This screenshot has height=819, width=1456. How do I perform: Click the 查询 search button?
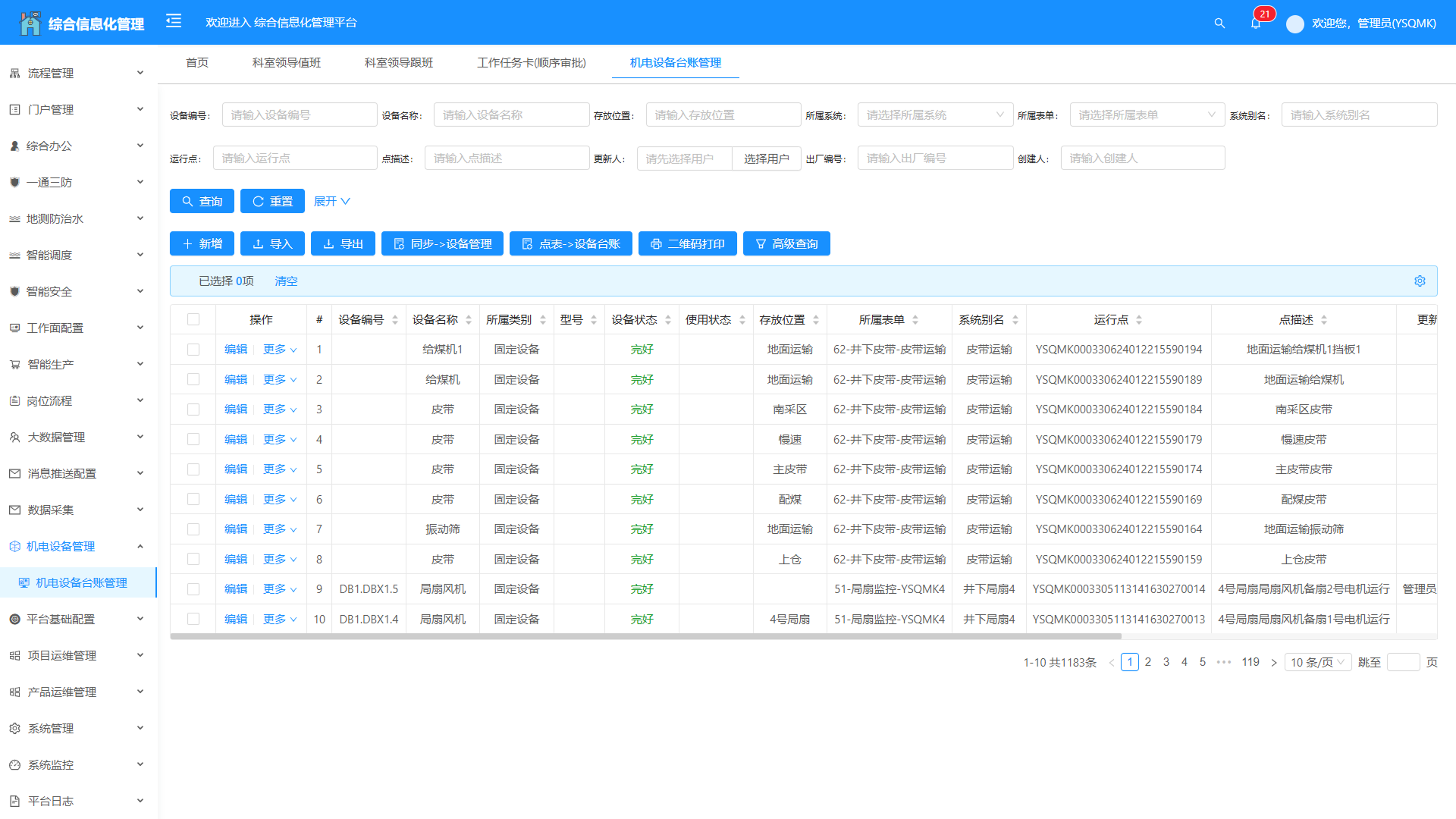[202, 201]
